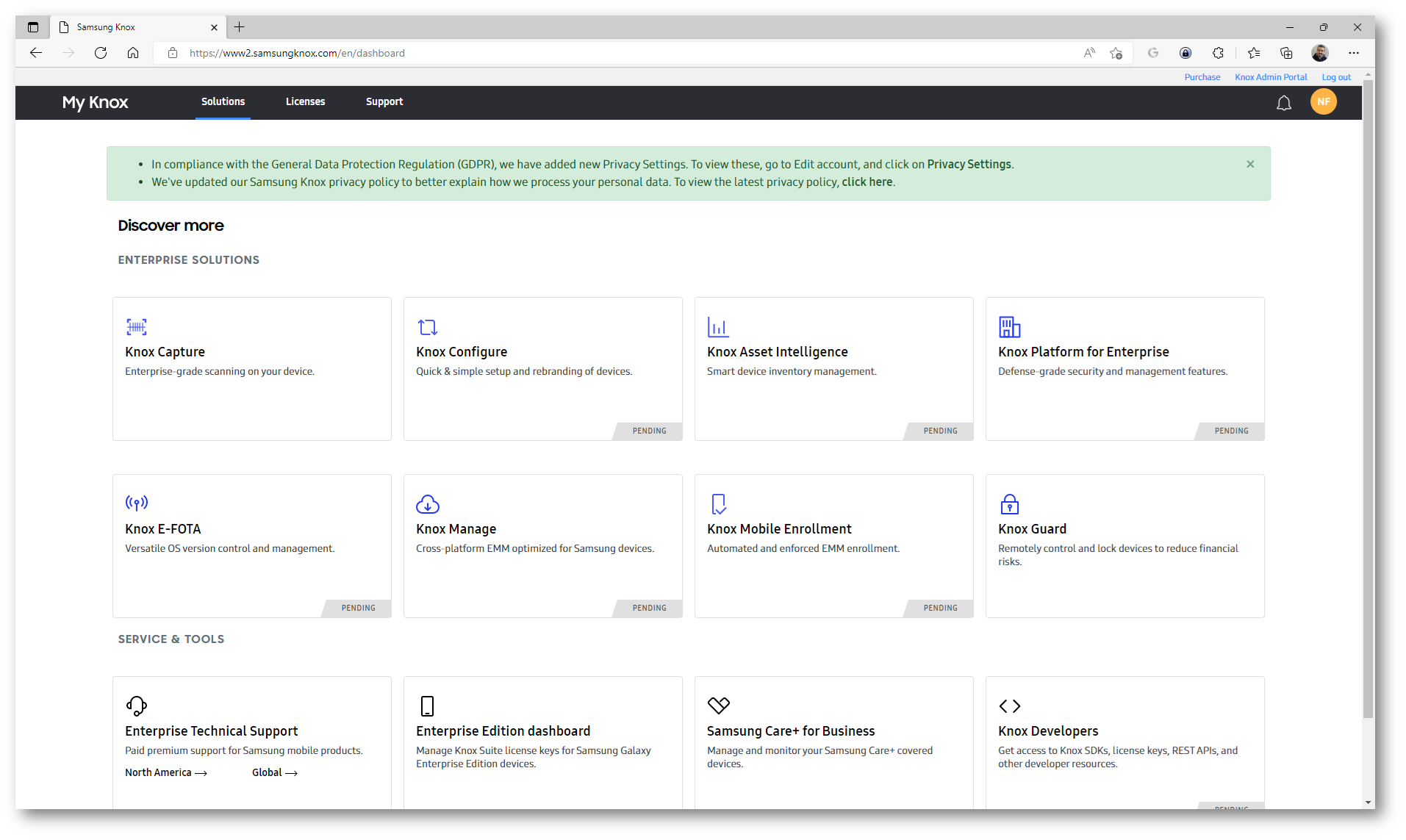The height and width of the screenshot is (840, 1406).
Task: Click PENDING badge on Knox Configure card
Action: [x=649, y=431]
